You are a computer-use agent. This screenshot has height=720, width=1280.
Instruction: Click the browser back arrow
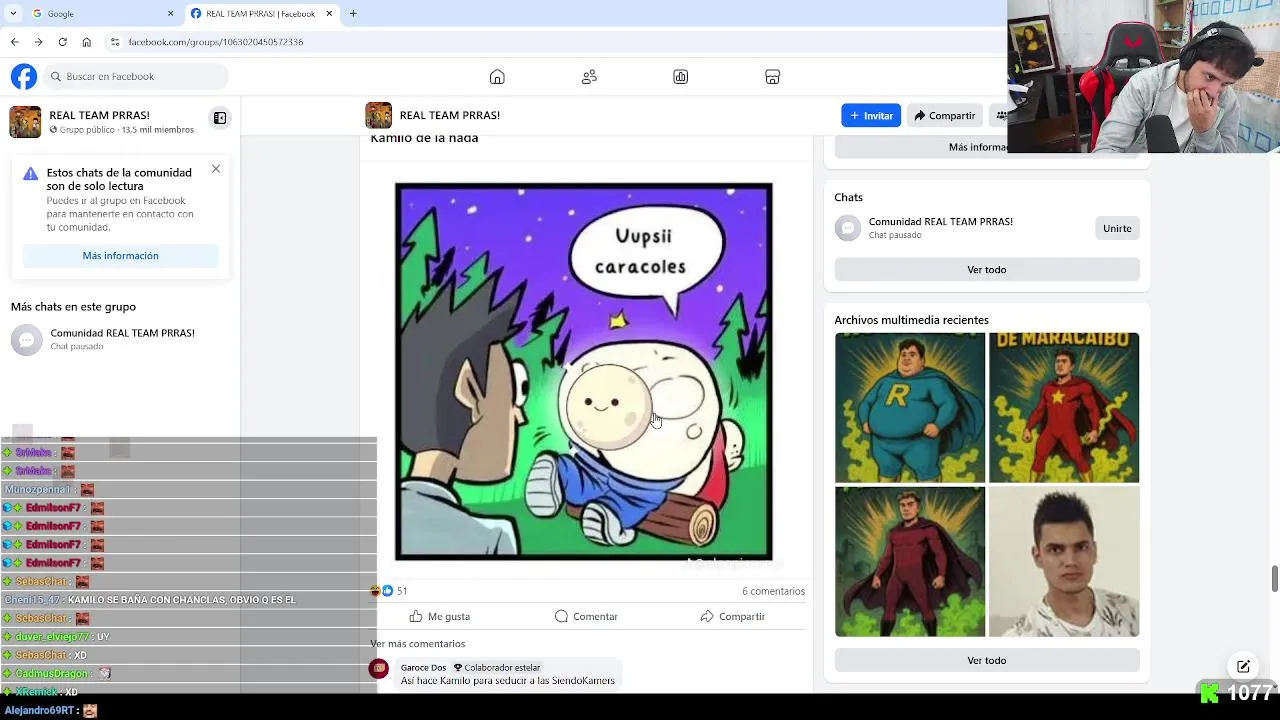tap(14, 42)
